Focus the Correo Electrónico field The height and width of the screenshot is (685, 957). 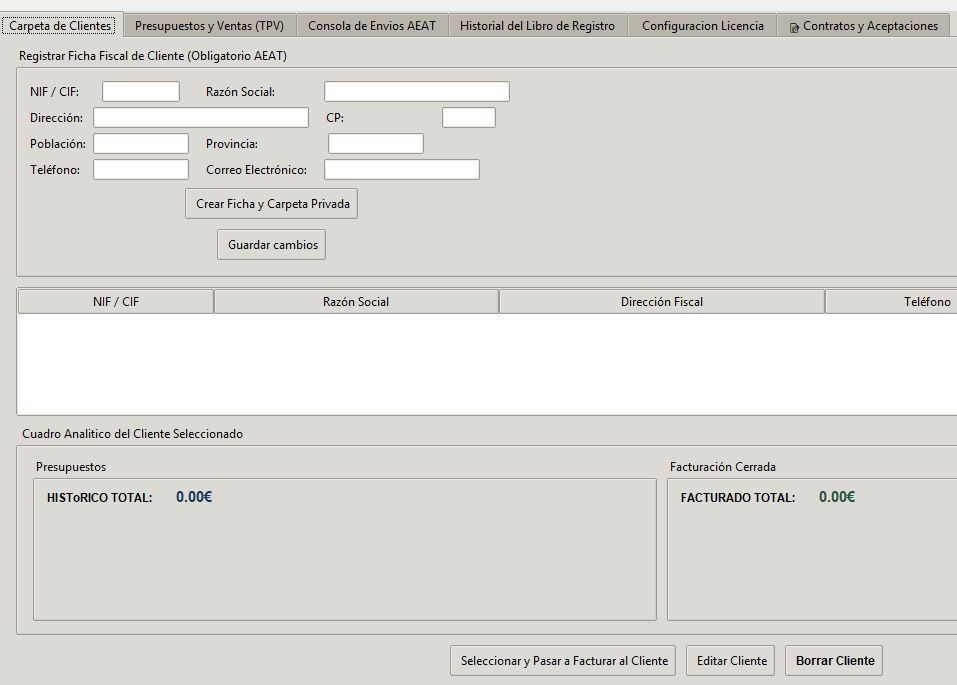pos(402,170)
